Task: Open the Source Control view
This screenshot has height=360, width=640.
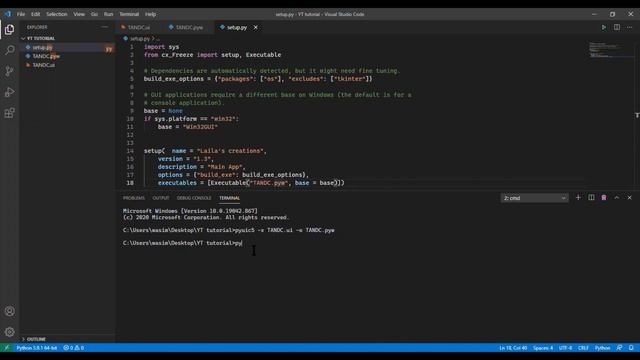Action: pos(9,71)
